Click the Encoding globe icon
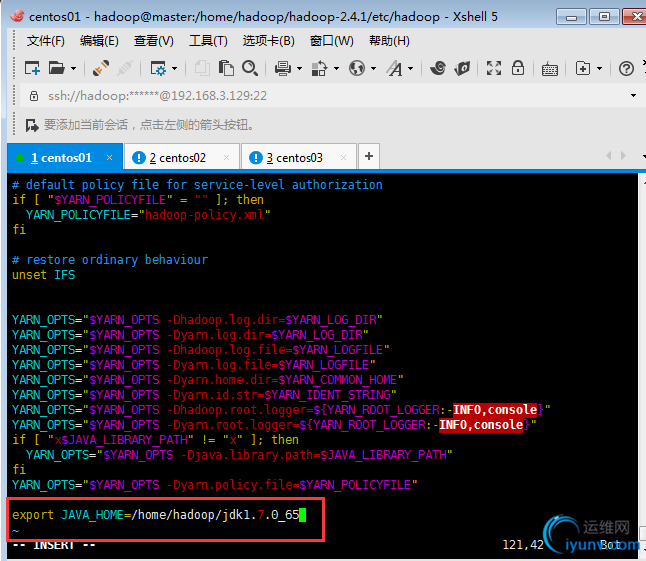 coord(357,68)
